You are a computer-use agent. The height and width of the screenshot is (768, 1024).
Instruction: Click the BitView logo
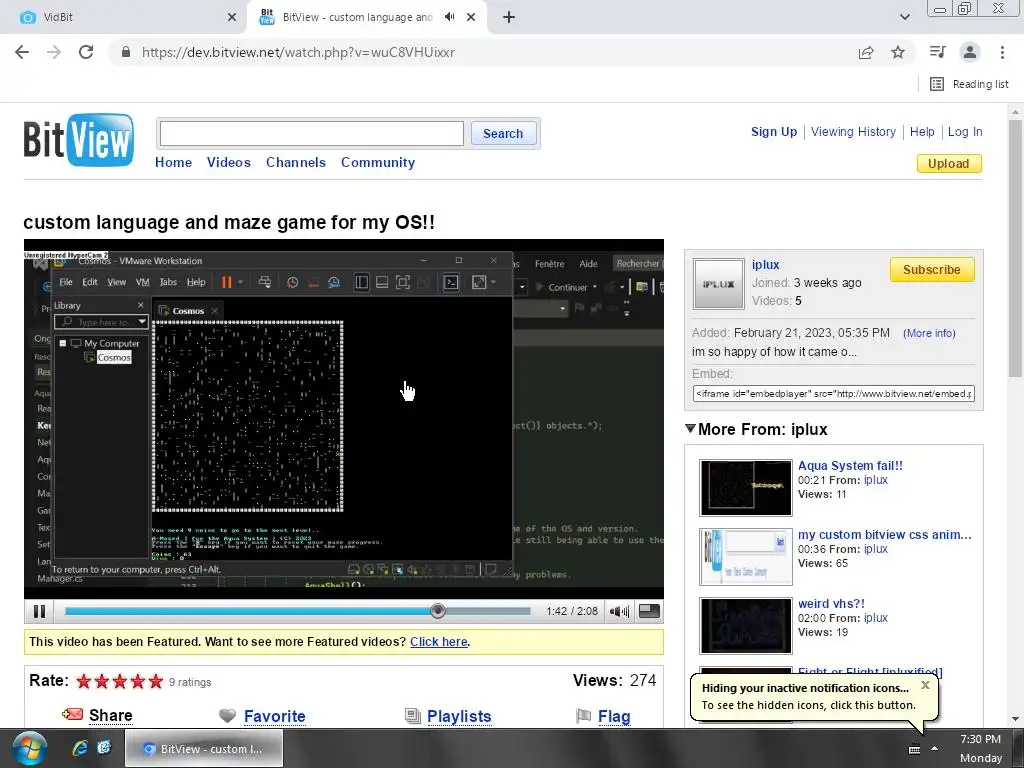pos(79,140)
